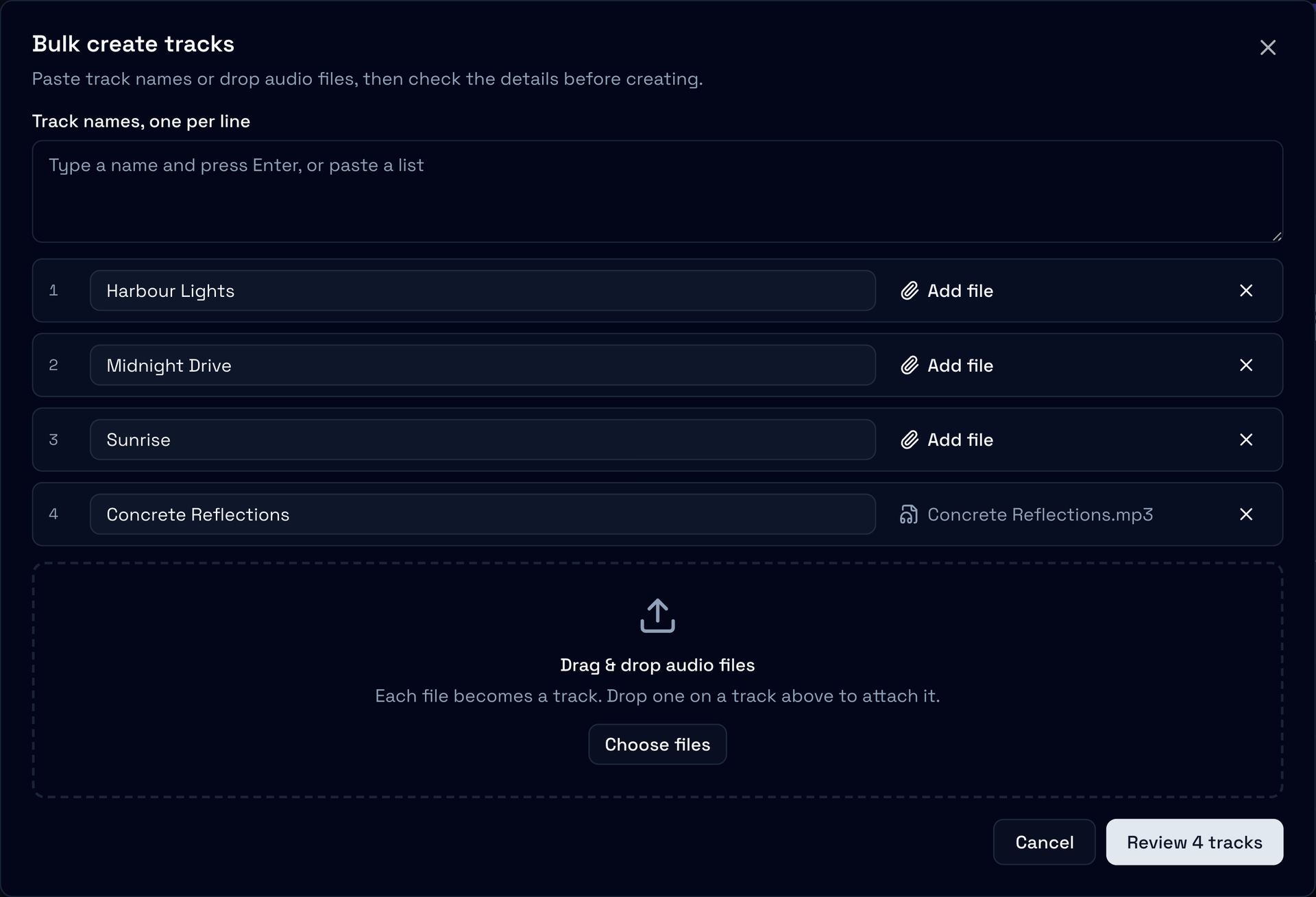1316x897 pixels.
Task: Click the upload arrow icon in drop zone
Action: click(657, 616)
